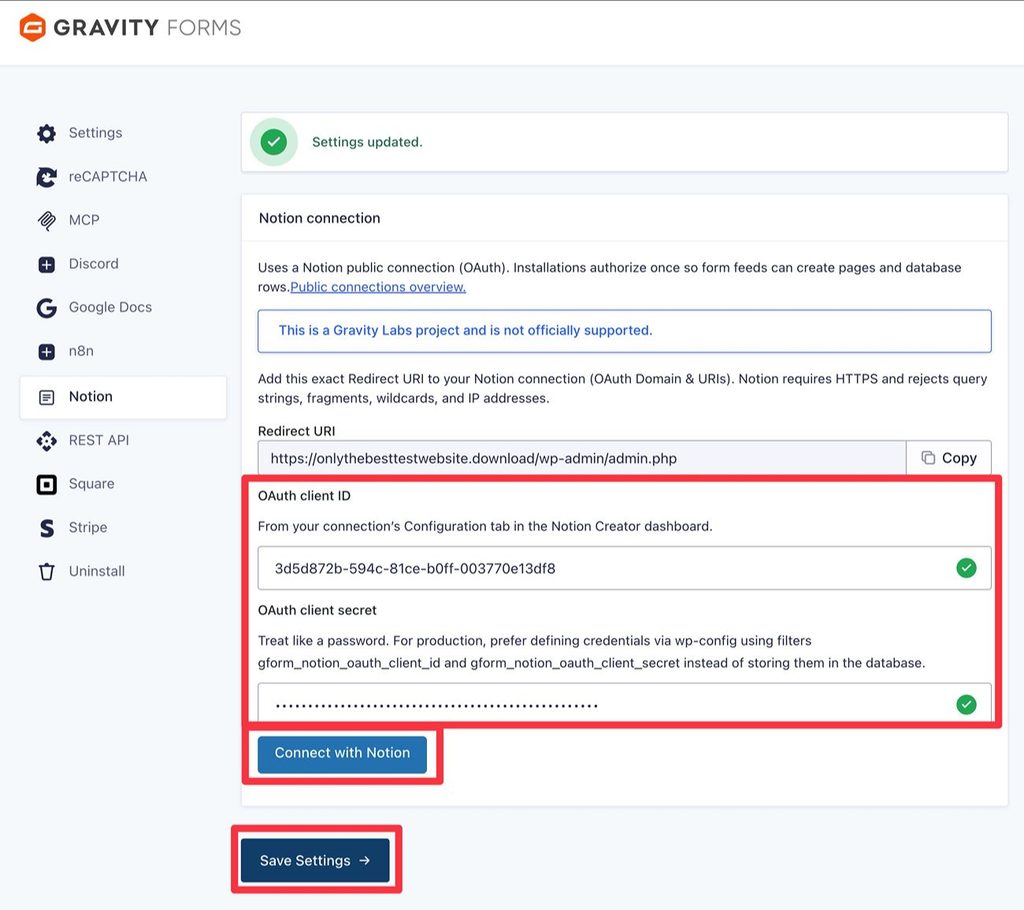The height and width of the screenshot is (910, 1024).
Task: Click the Notion page icon in sidebar
Action: click(x=46, y=397)
